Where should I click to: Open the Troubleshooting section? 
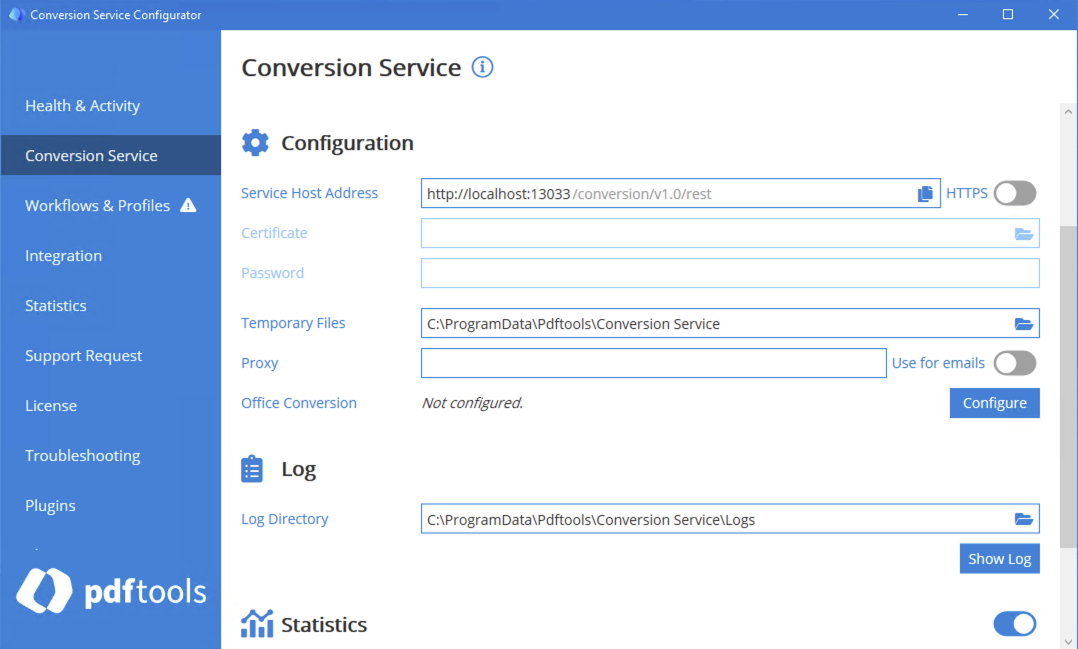(x=111, y=456)
